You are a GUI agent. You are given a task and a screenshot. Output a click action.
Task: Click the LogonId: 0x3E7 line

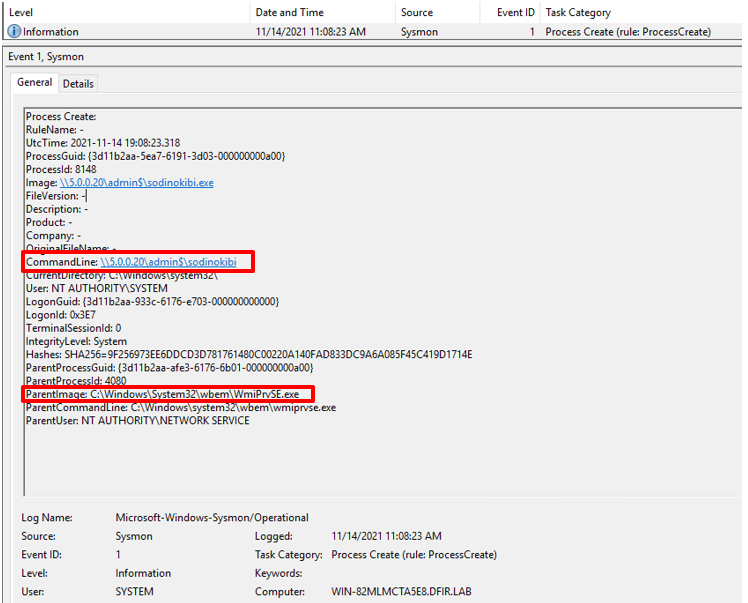[x=61, y=315]
